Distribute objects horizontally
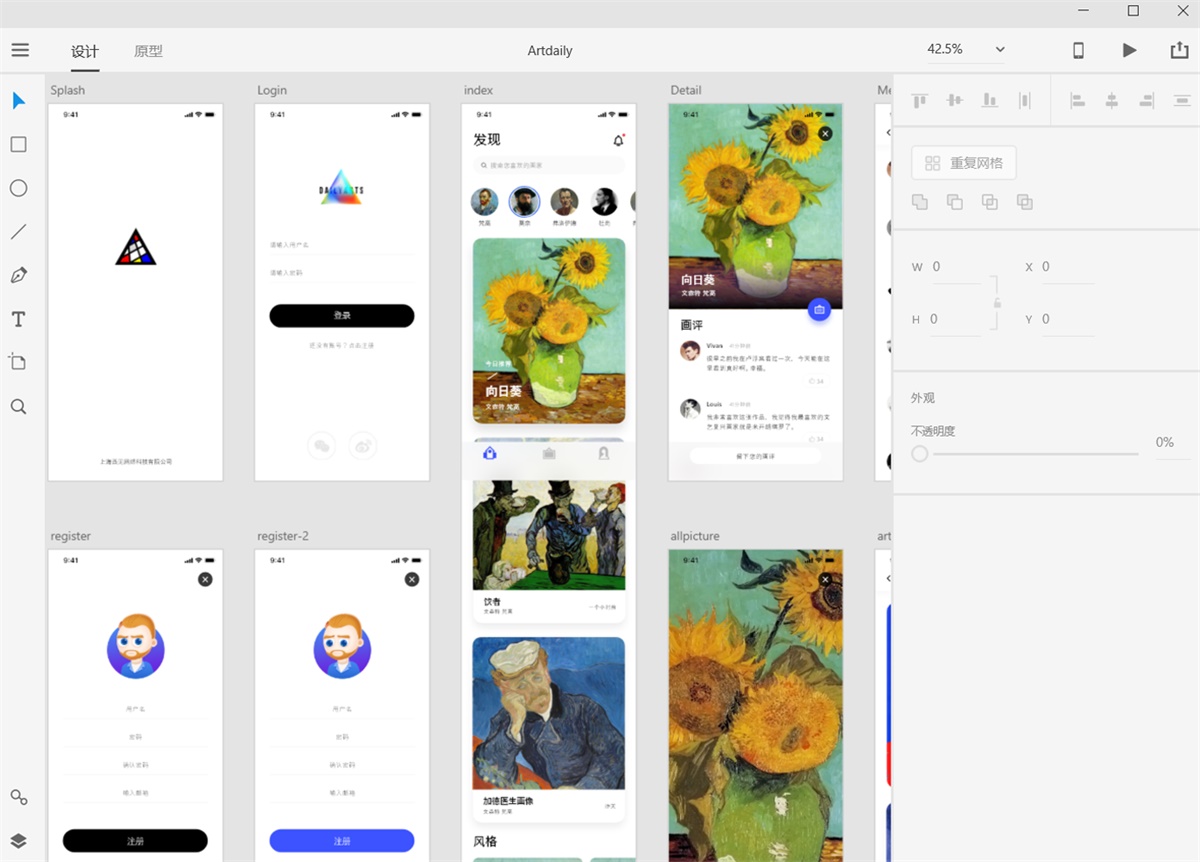 1024,100
